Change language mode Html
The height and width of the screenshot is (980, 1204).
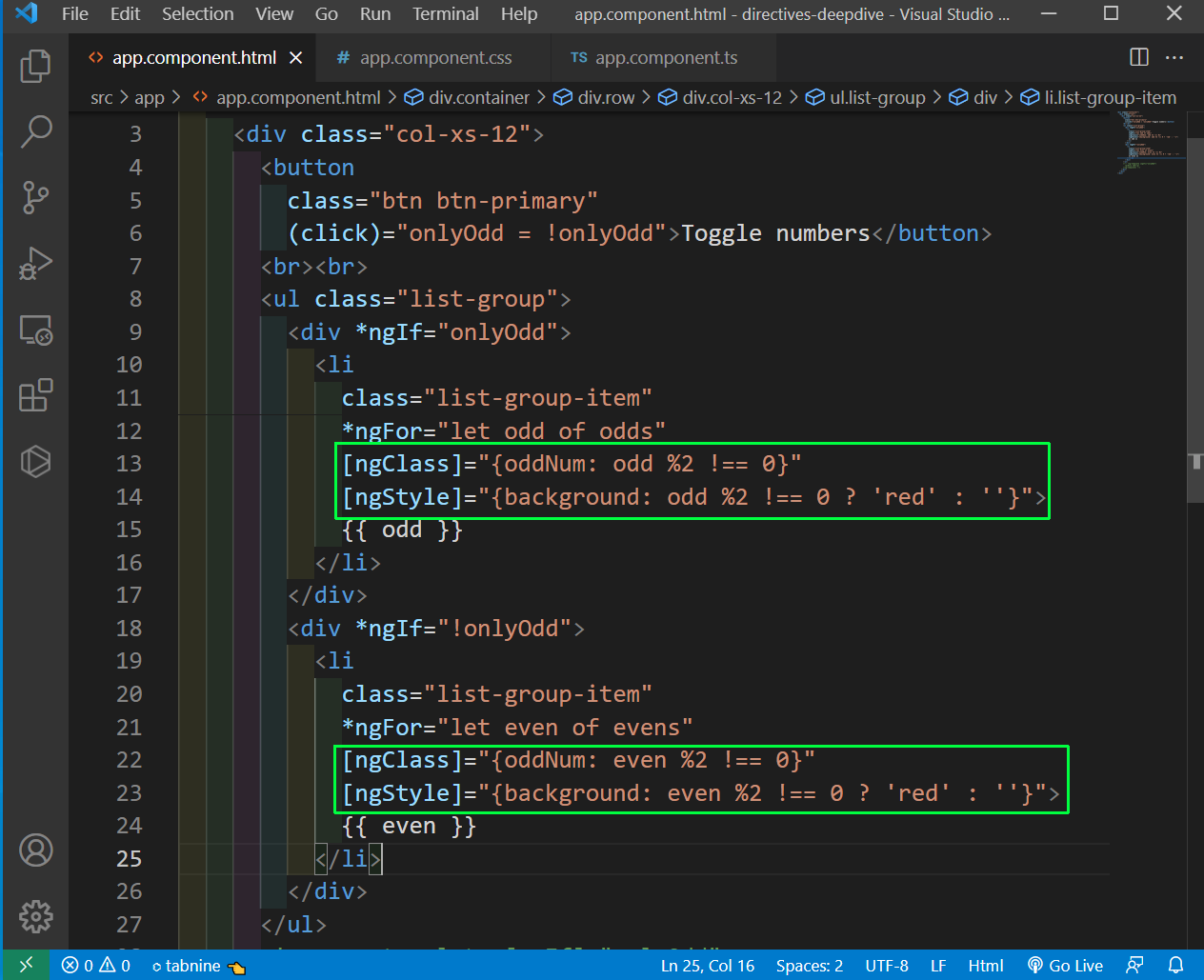(986, 965)
